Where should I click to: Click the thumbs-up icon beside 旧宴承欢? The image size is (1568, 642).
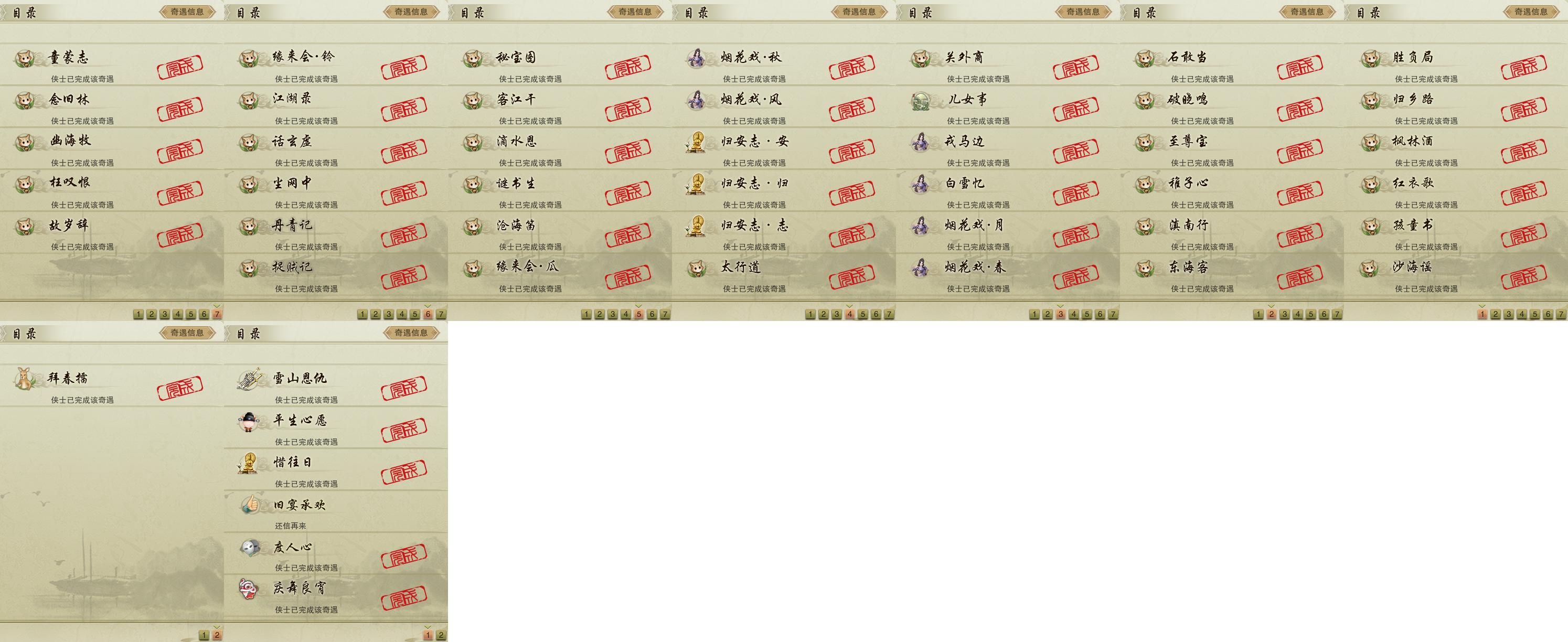(250, 505)
